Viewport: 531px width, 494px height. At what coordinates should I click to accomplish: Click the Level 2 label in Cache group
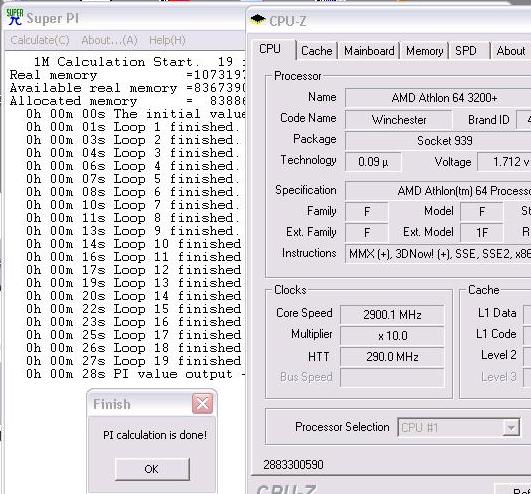[499, 355]
